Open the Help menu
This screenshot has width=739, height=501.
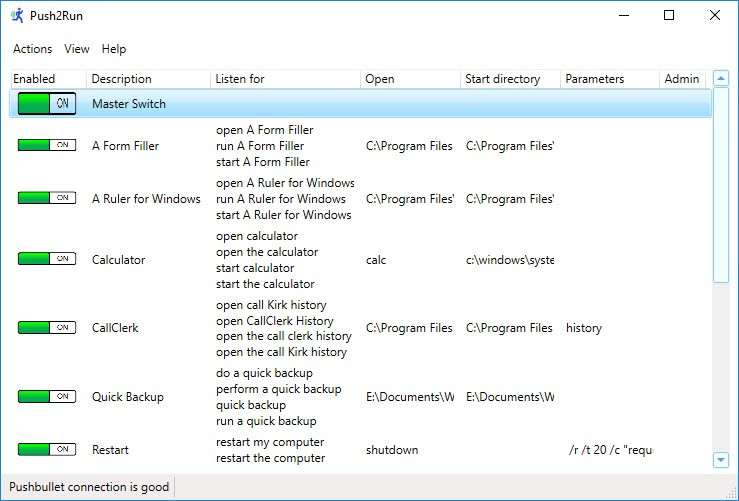pyautogui.click(x=114, y=49)
